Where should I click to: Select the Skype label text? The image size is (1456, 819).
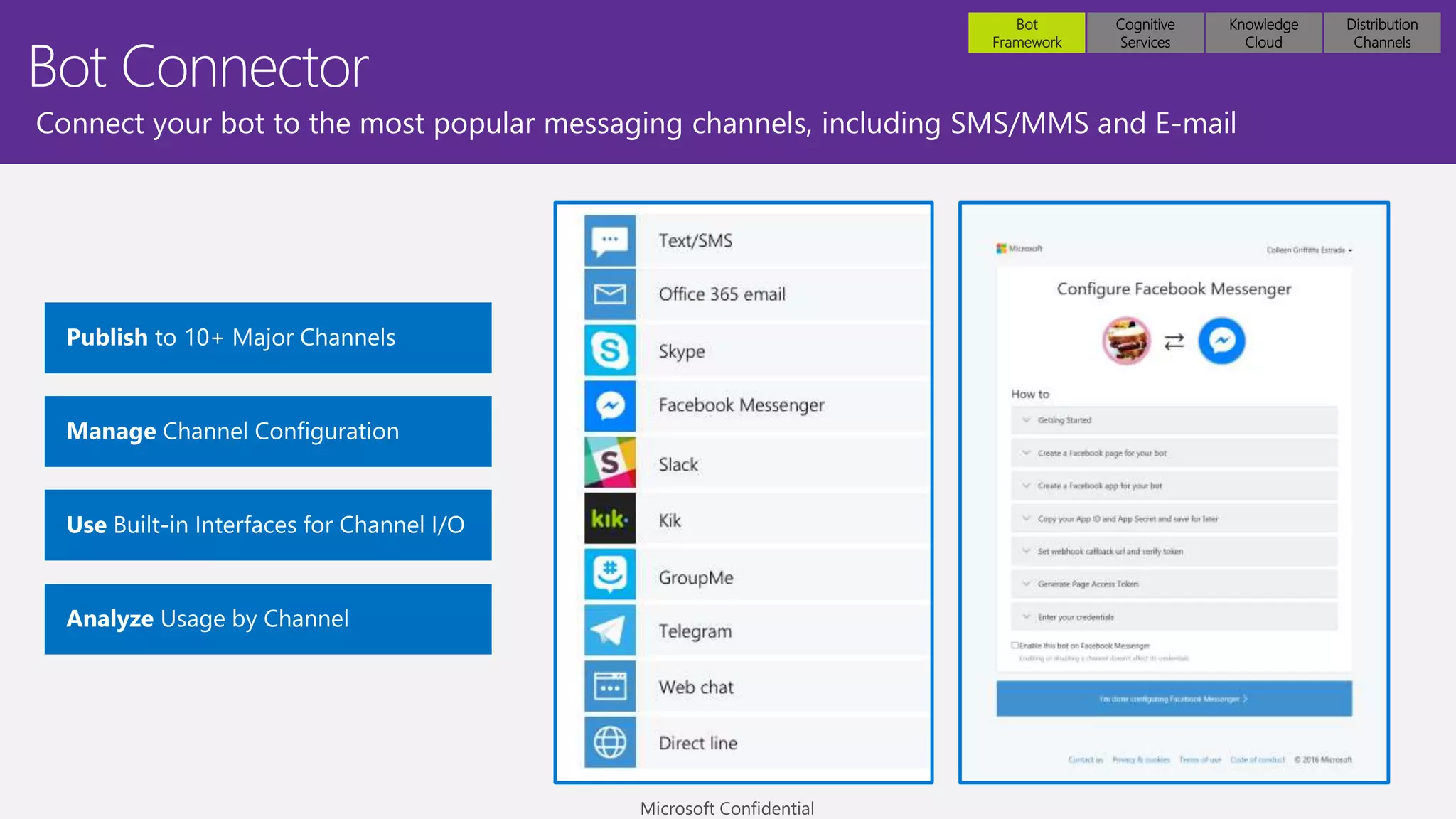[682, 351]
